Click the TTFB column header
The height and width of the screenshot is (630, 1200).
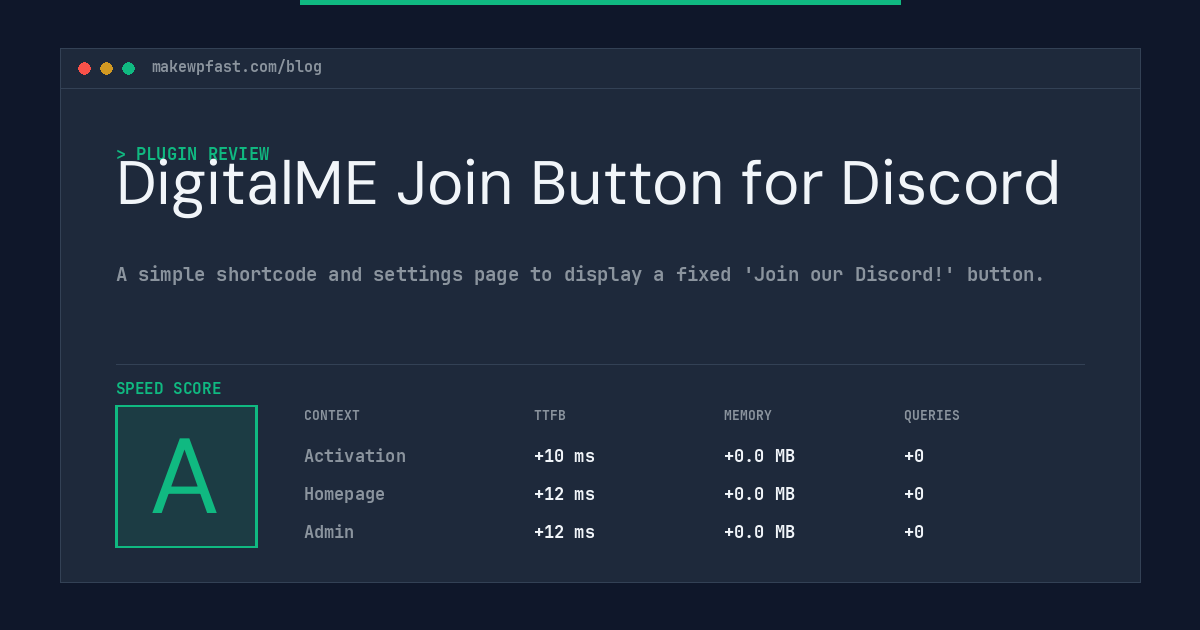coord(550,416)
